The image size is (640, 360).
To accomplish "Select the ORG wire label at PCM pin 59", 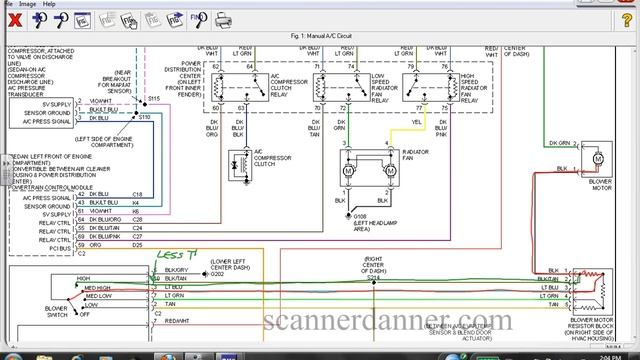I will [95, 245].
